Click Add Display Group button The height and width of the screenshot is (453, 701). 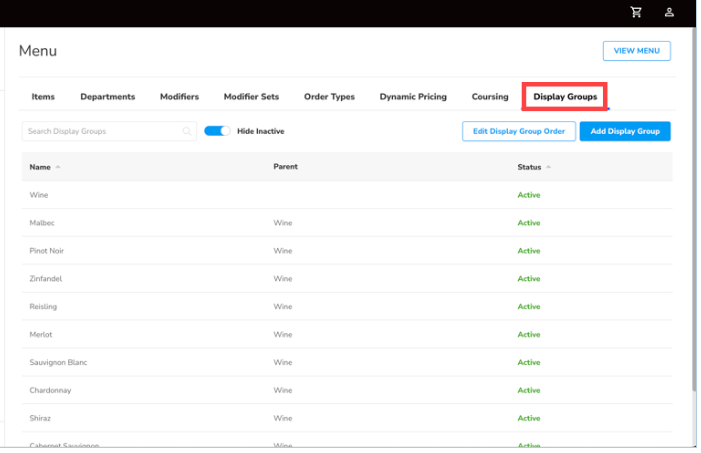tap(625, 131)
